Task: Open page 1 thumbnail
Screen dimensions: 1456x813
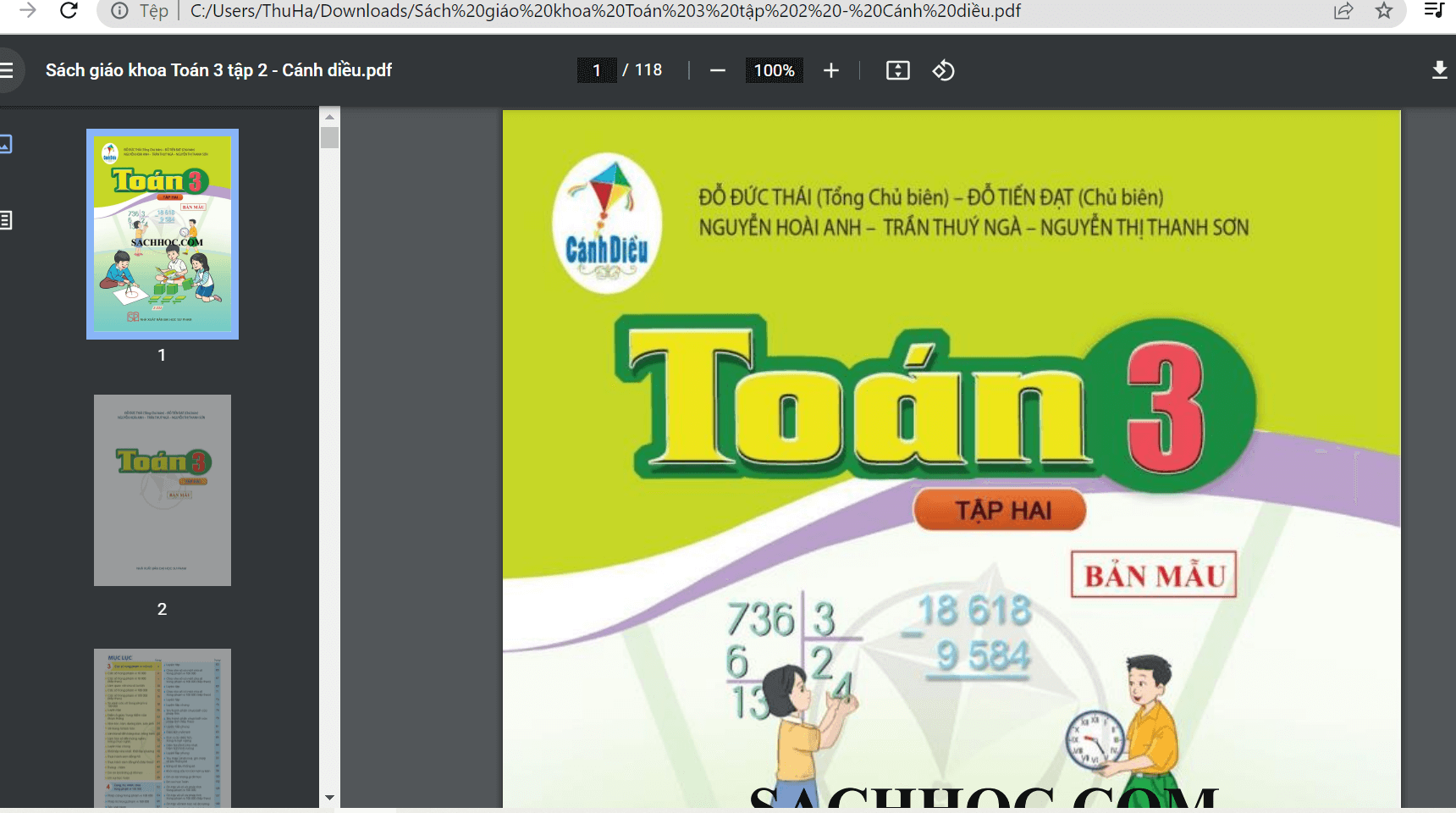Action: click(163, 234)
